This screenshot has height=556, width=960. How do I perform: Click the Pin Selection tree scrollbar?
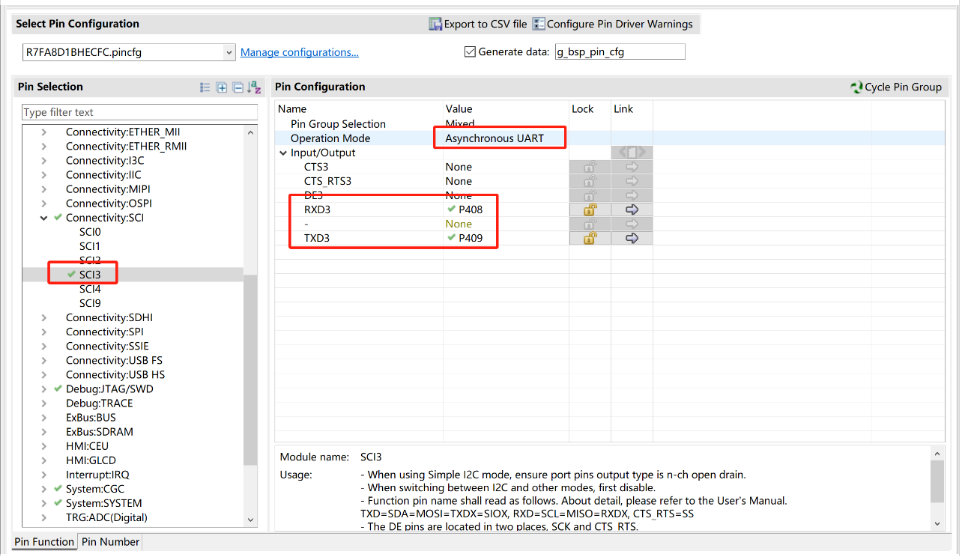click(x=250, y=370)
